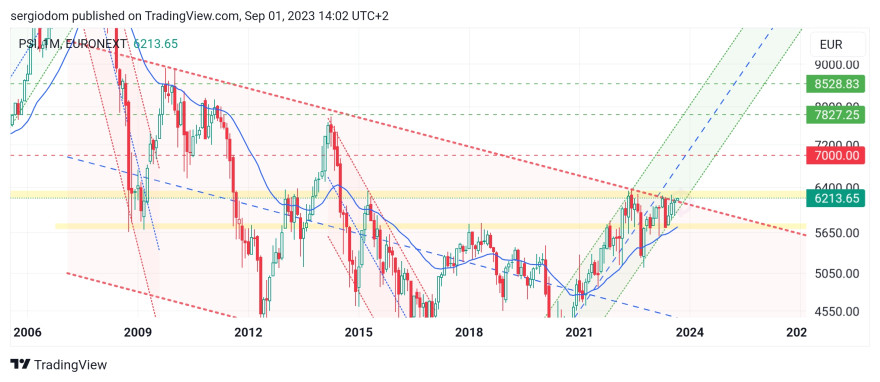This screenshot has height=382, width=880.
Task: Click the 4550.00 price axis value
Action: click(x=836, y=311)
